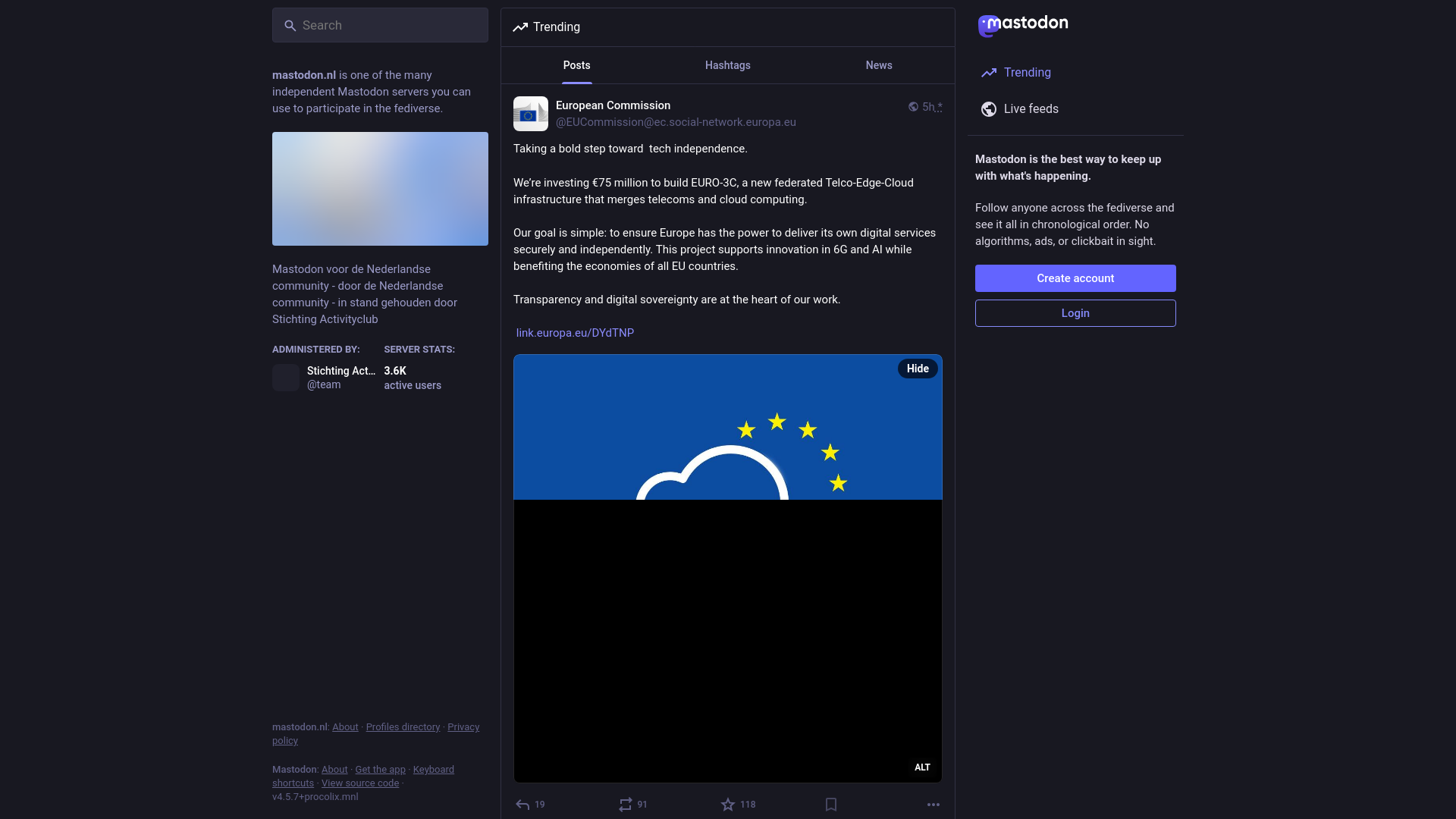Hide the post's media image
This screenshot has width=1456, height=819.
tap(918, 369)
